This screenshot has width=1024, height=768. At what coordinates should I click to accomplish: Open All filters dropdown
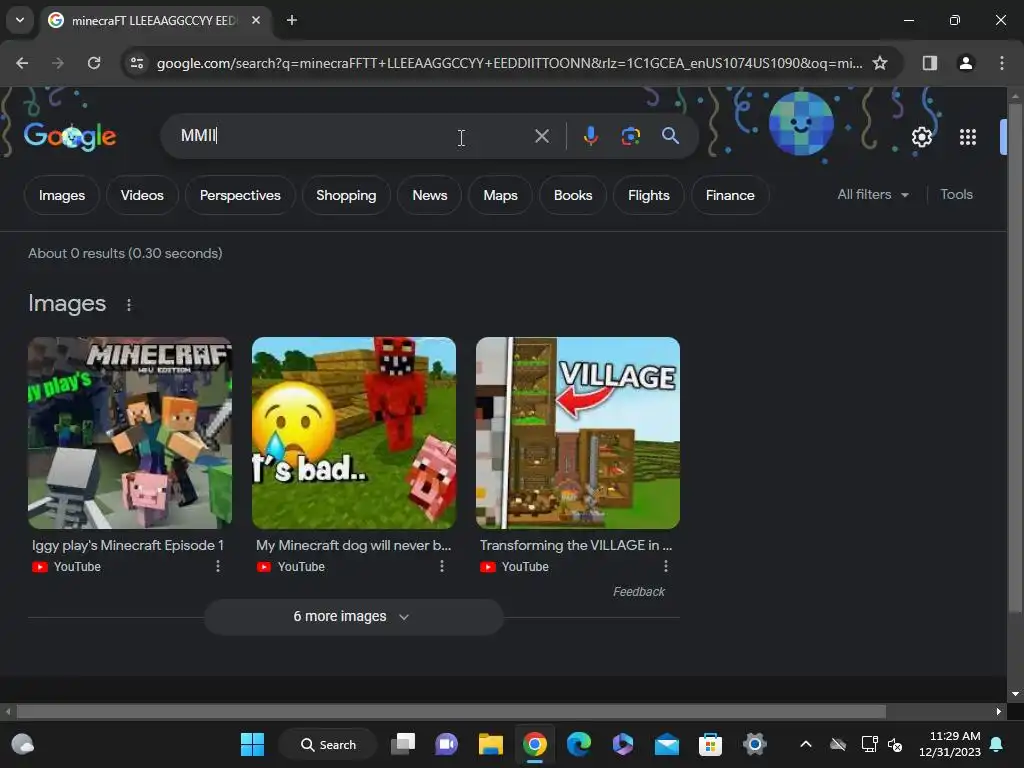(x=873, y=195)
